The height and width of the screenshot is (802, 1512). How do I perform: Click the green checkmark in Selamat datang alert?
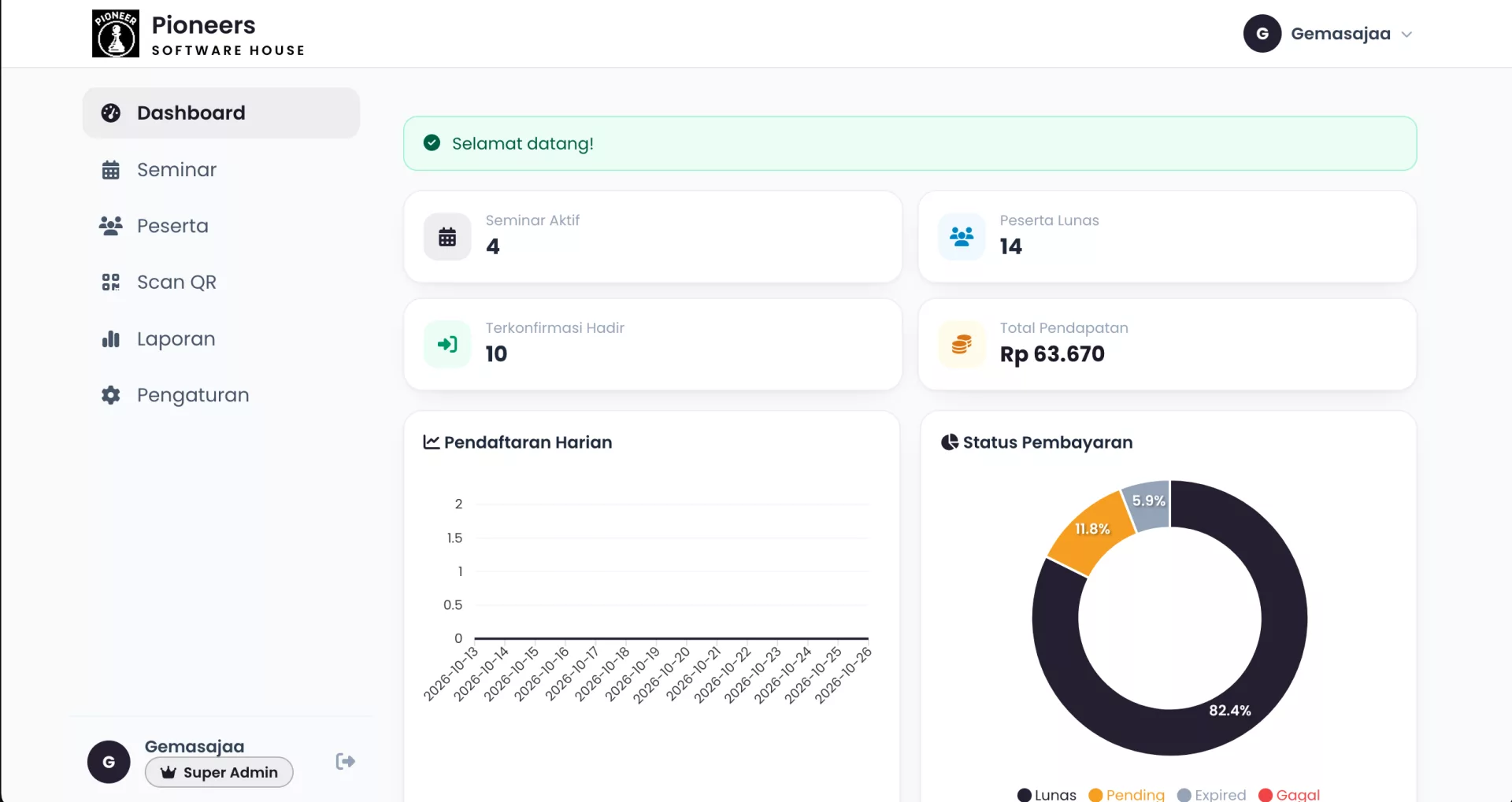pyautogui.click(x=432, y=142)
